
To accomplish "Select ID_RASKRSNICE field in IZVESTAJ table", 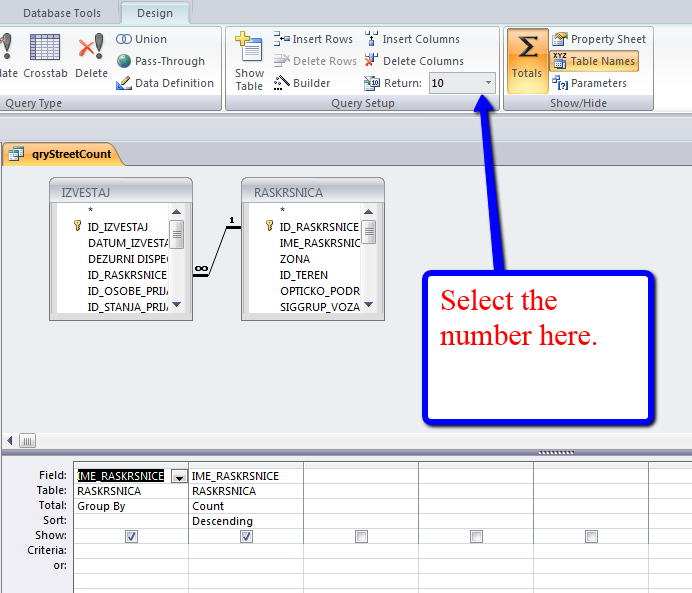I will [127, 275].
